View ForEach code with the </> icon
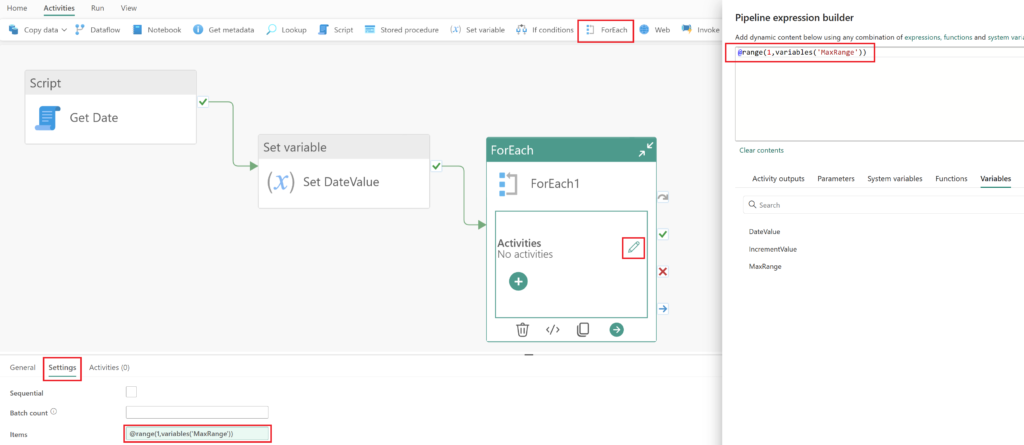 point(552,330)
